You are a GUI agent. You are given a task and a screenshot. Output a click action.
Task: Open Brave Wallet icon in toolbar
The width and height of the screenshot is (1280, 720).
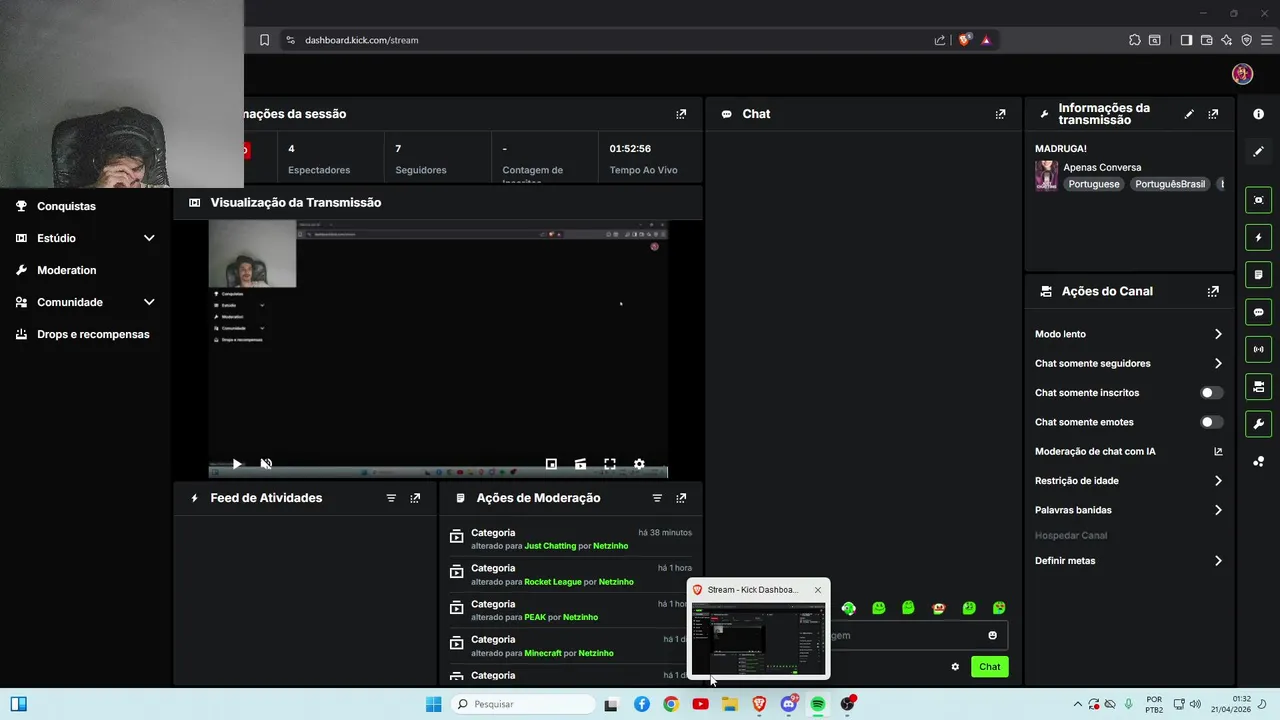pos(1206,40)
